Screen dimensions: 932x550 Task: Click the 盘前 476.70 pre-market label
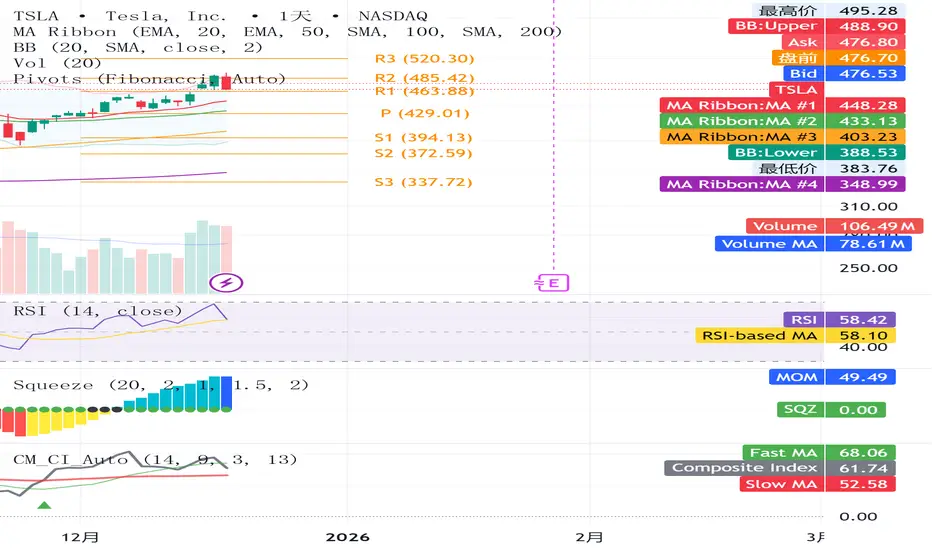[839, 58]
